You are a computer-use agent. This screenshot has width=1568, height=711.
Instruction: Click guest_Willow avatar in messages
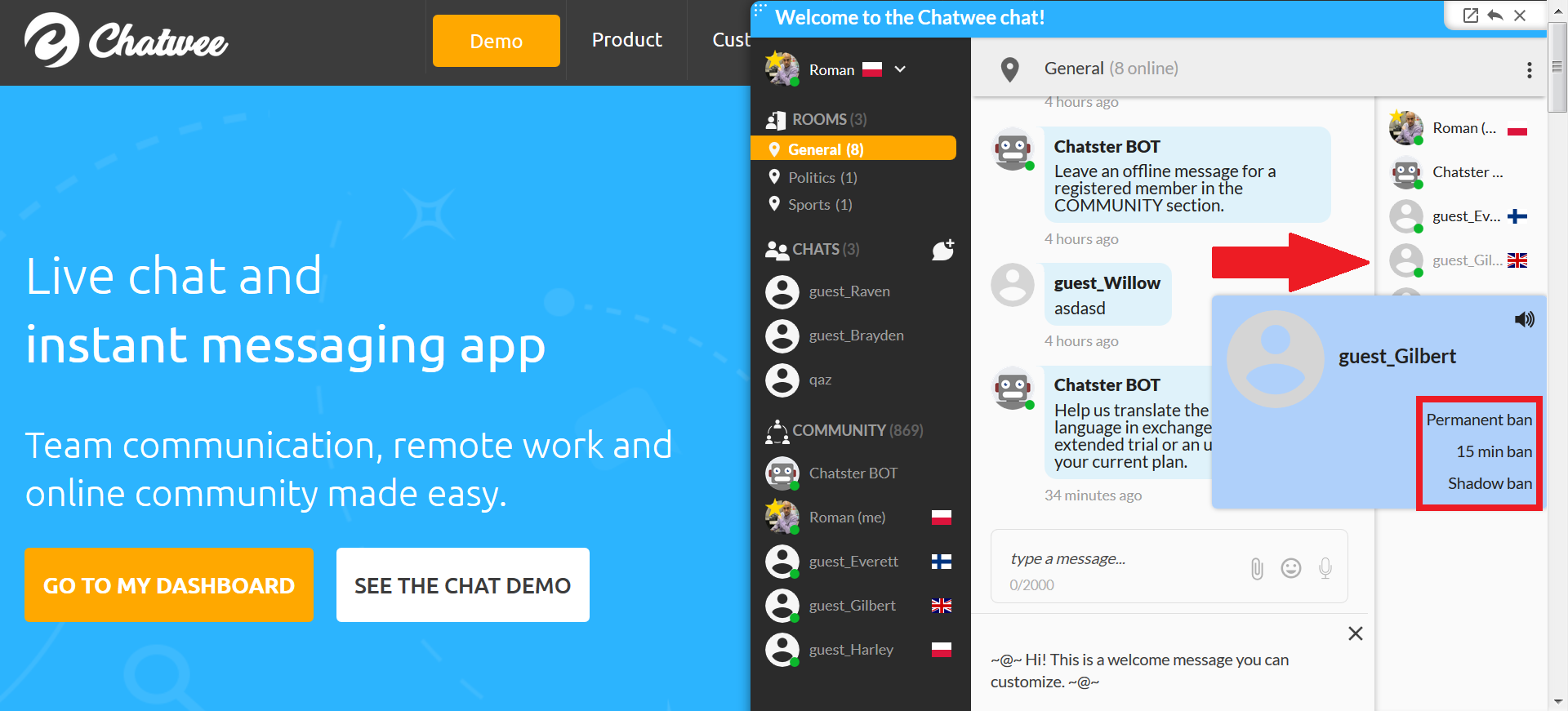point(1013,285)
